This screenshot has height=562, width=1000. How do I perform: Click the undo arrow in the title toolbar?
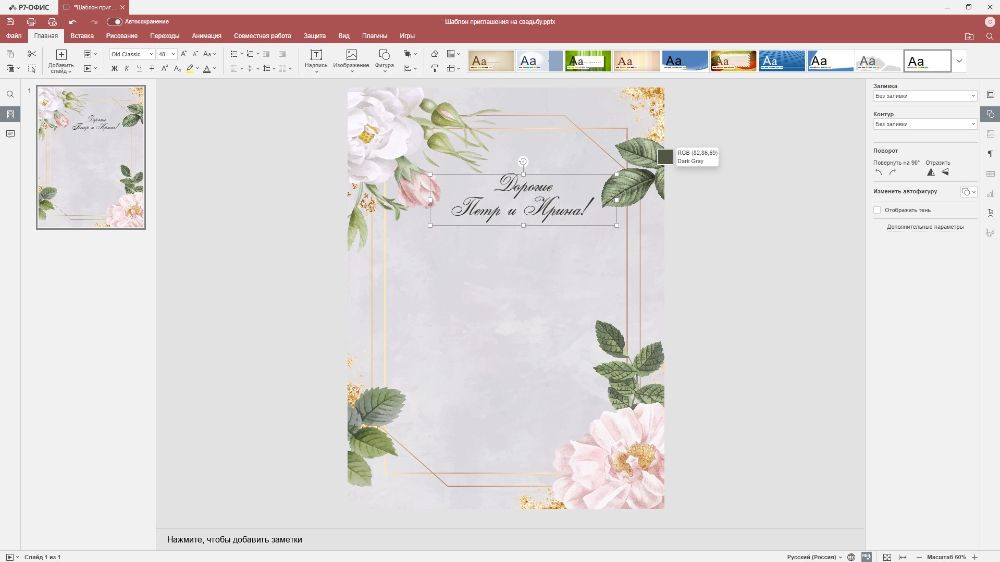72,21
